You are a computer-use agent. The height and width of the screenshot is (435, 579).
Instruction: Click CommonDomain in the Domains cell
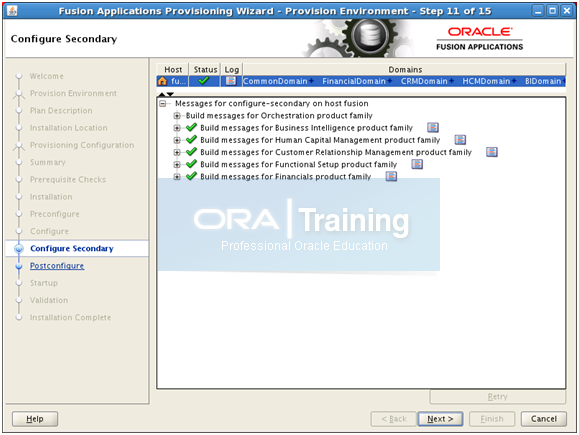[275, 81]
